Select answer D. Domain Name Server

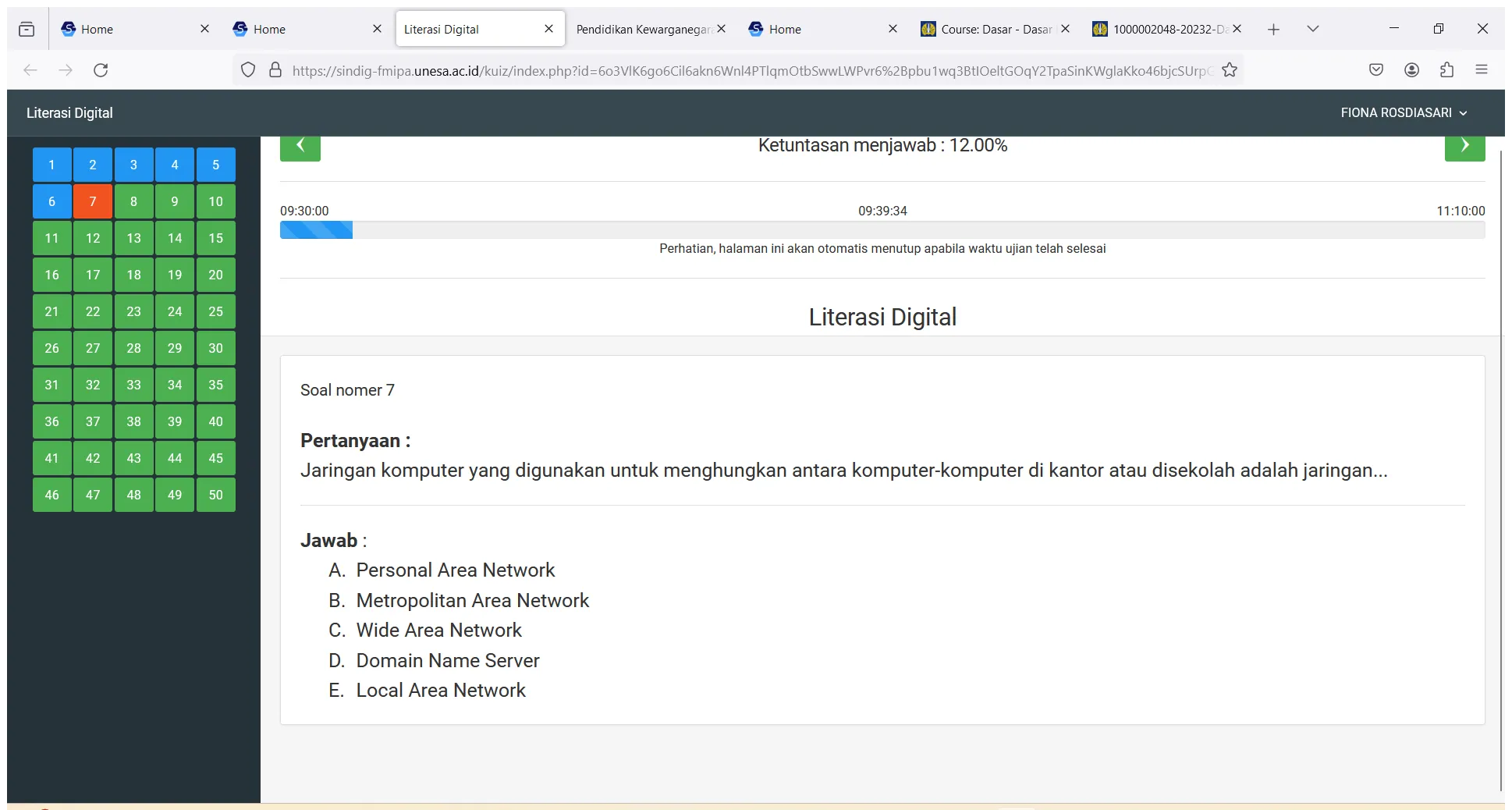point(447,661)
